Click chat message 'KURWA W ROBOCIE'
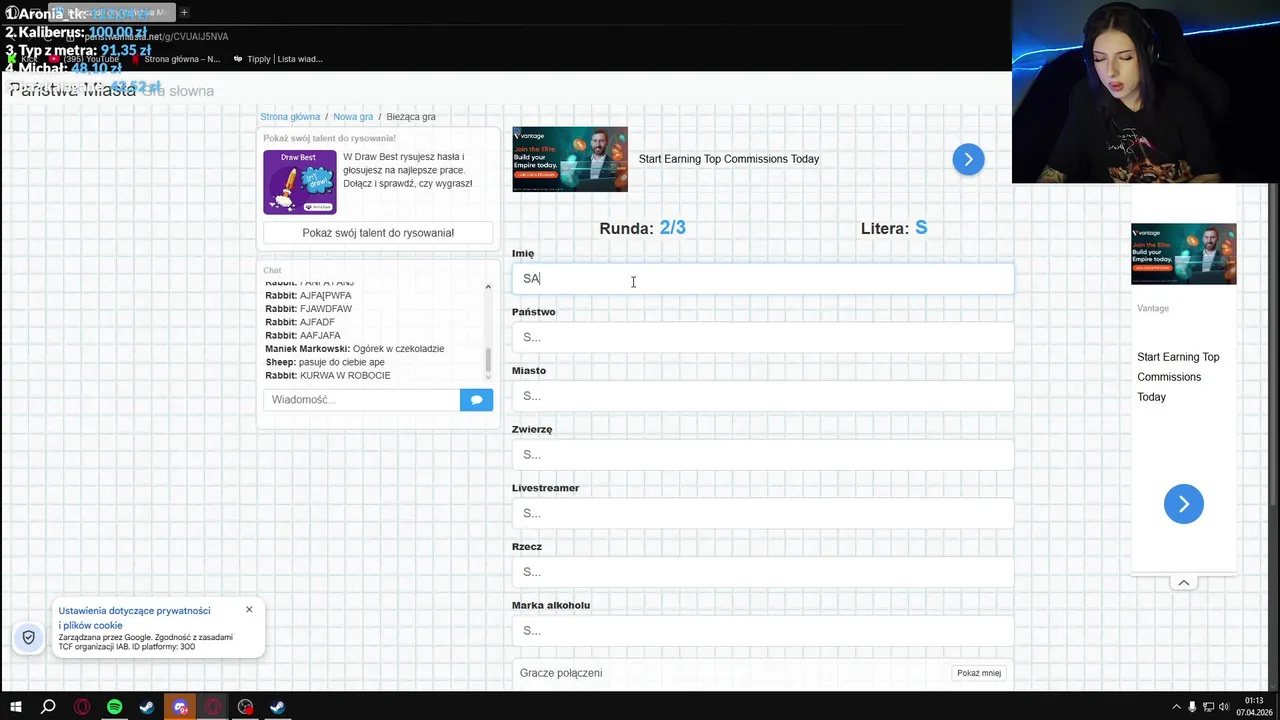This screenshot has width=1280, height=720. pyautogui.click(x=345, y=375)
